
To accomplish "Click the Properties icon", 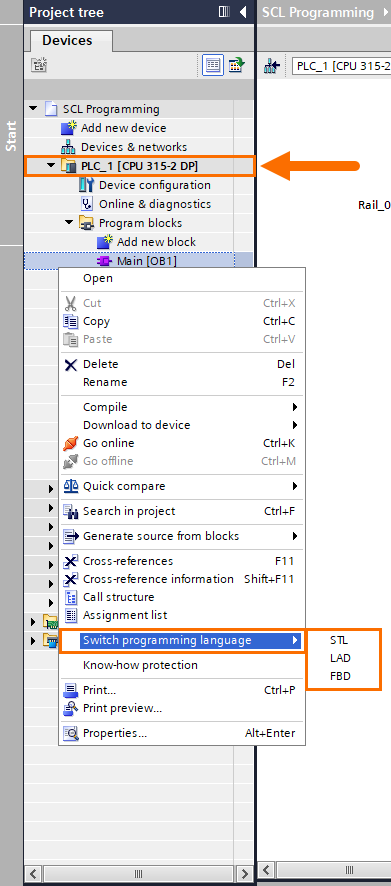I will point(71,733).
